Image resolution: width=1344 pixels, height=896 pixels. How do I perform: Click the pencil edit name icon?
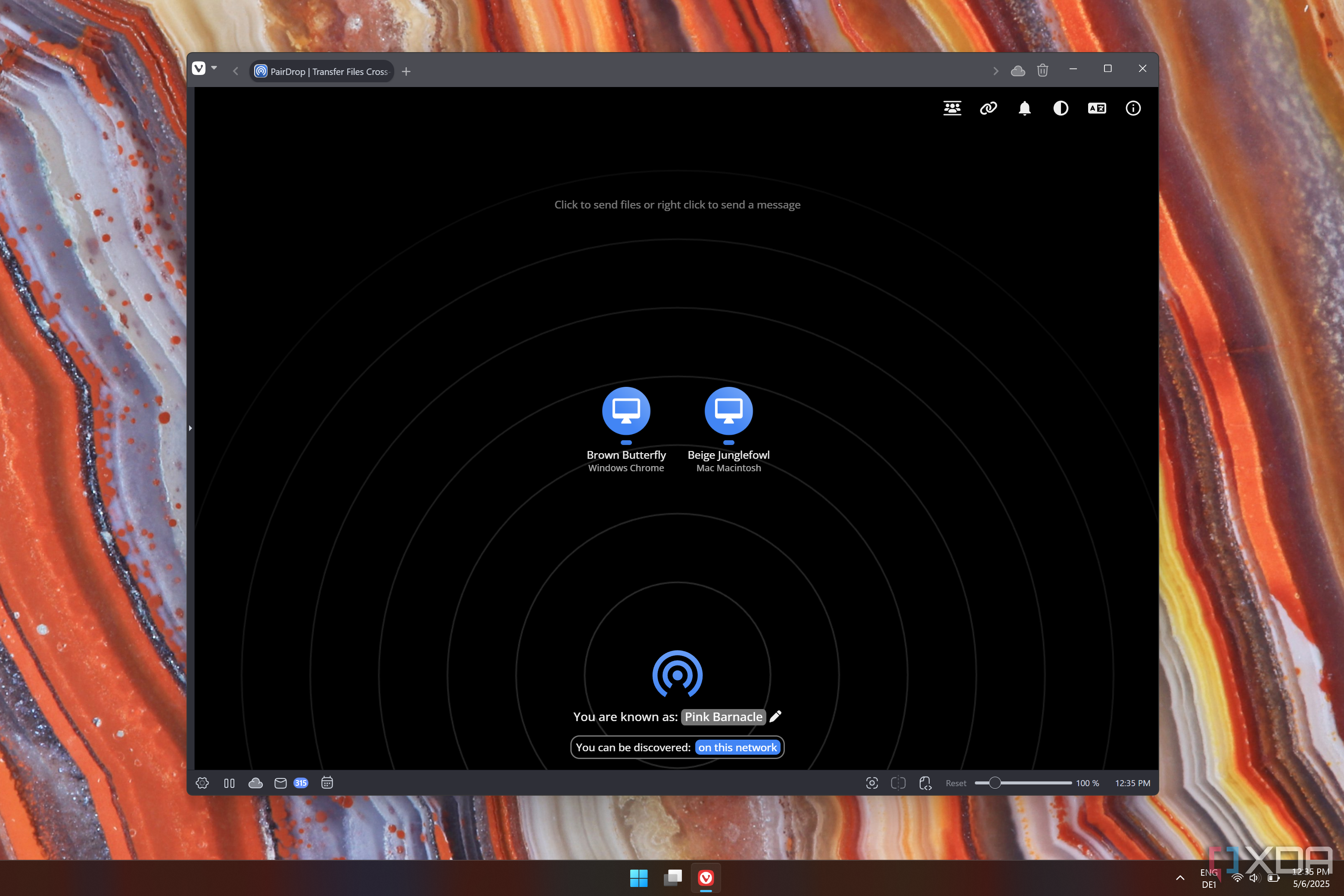[x=775, y=716]
